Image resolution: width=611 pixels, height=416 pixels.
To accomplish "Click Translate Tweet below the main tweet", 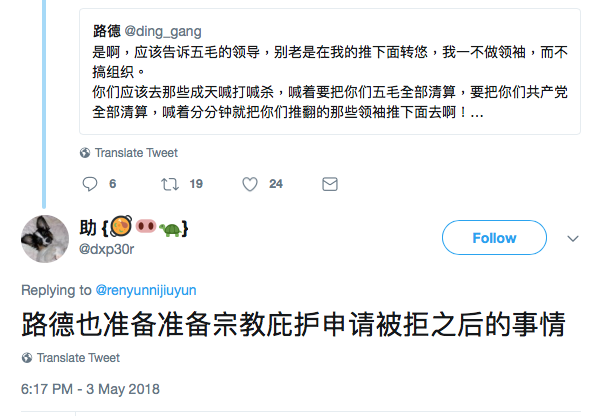I will (78, 357).
